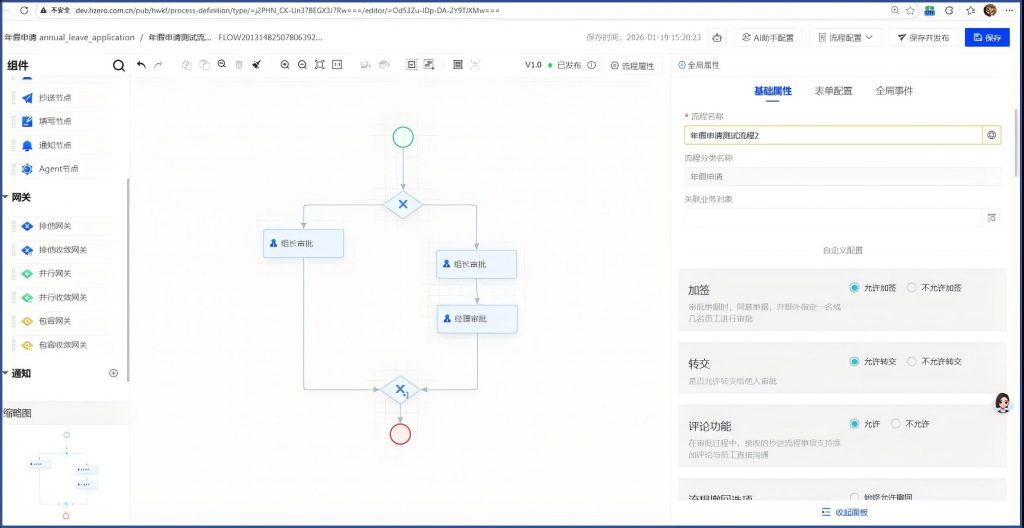Choose 不允许 for 评论功能
Screen dimensions: 1024x528
(895, 424)
